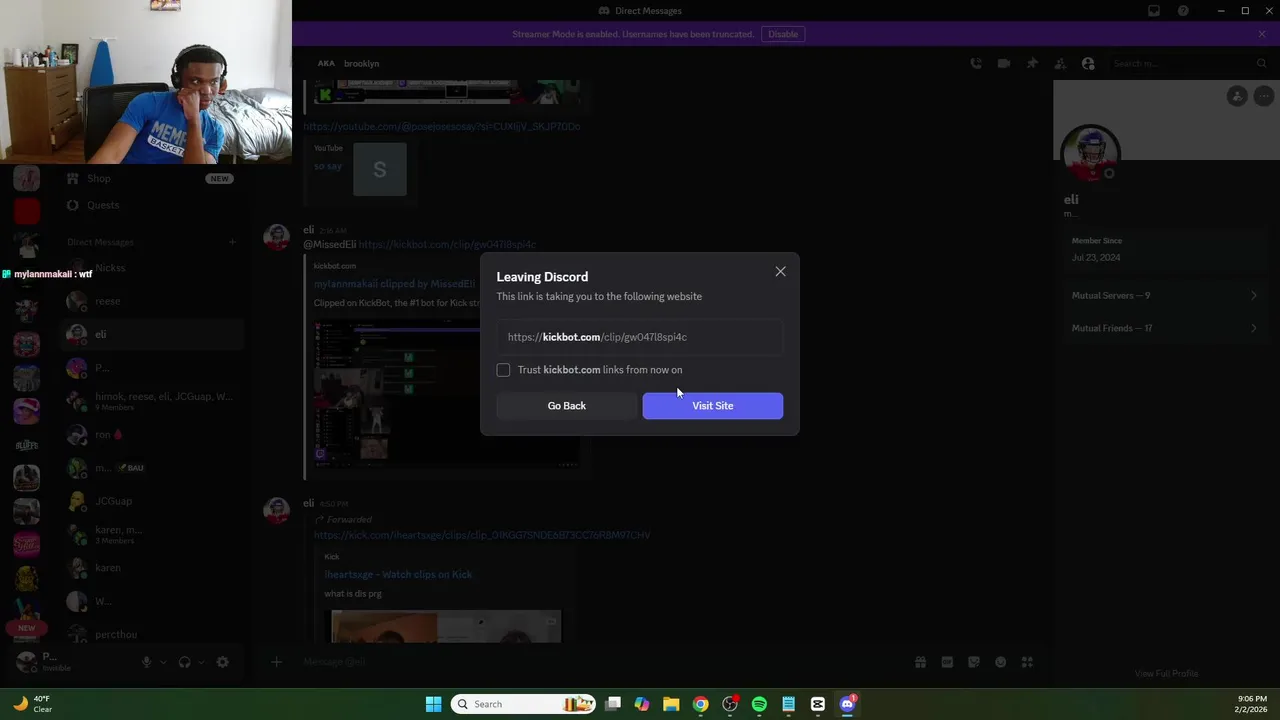
Task: Start a voice call with eli
Action: (976, 63)
